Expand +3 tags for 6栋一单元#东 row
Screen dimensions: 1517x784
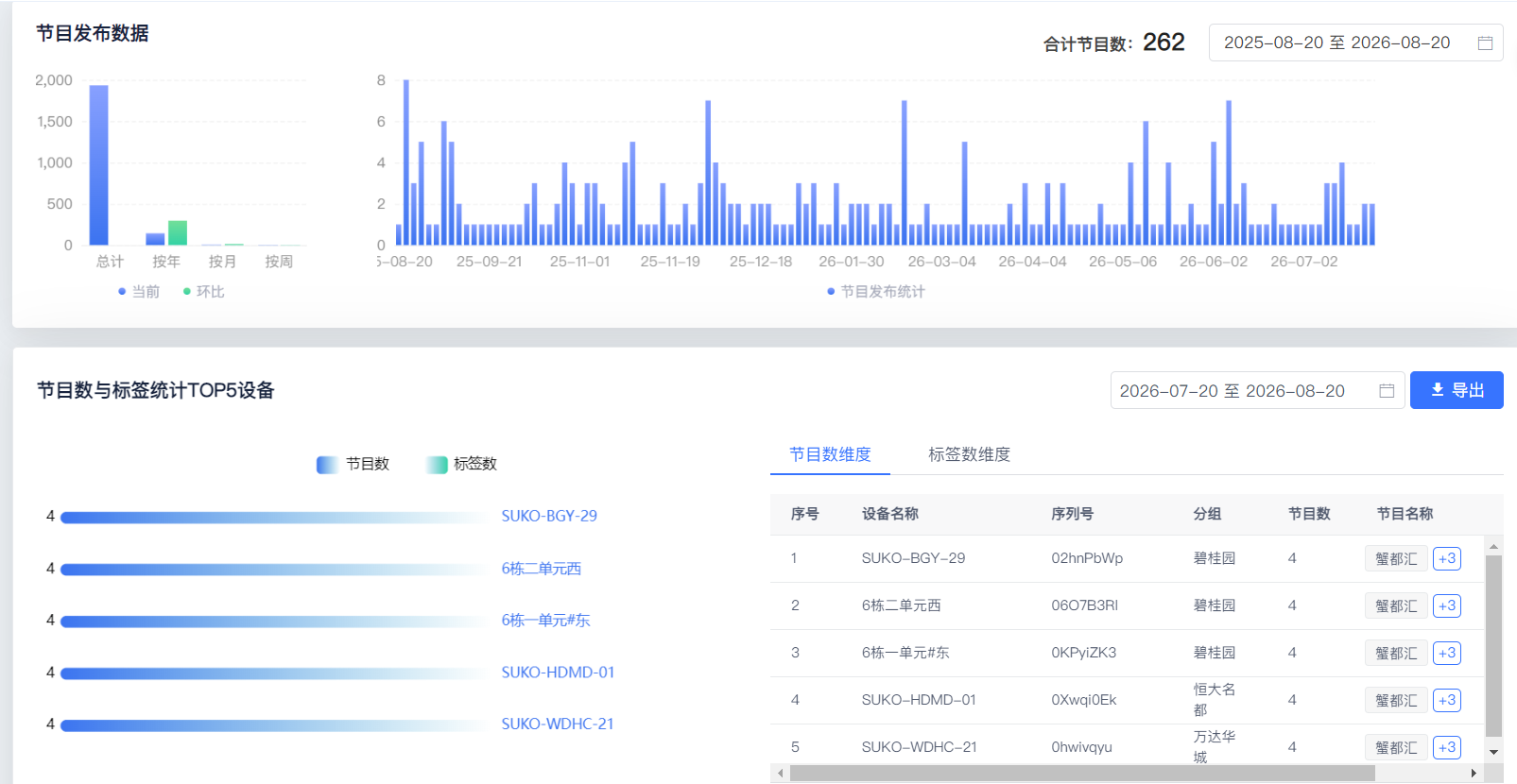[1447, 653]
